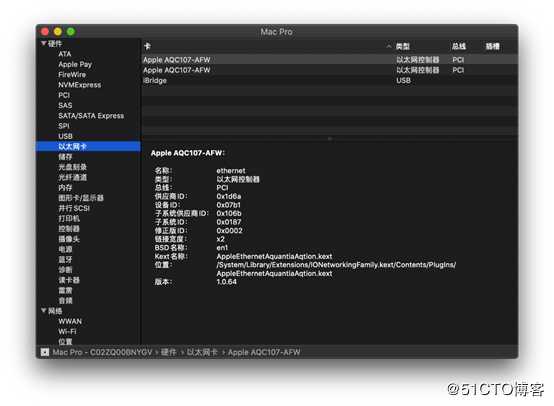Open 控制器 in the sidebar

pyautogui.click(x=69, y=229)
